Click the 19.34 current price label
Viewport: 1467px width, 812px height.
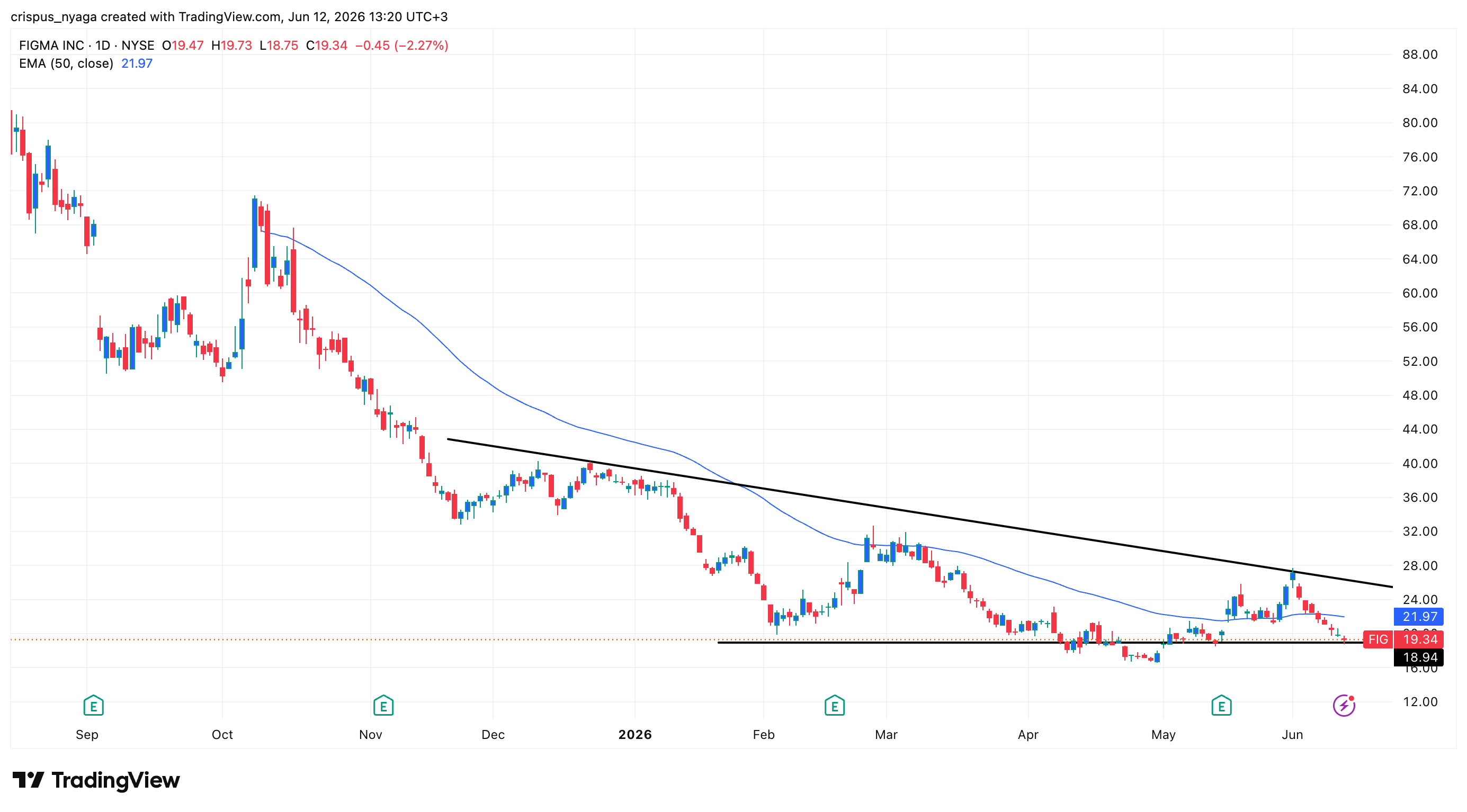click(1419, 639)
